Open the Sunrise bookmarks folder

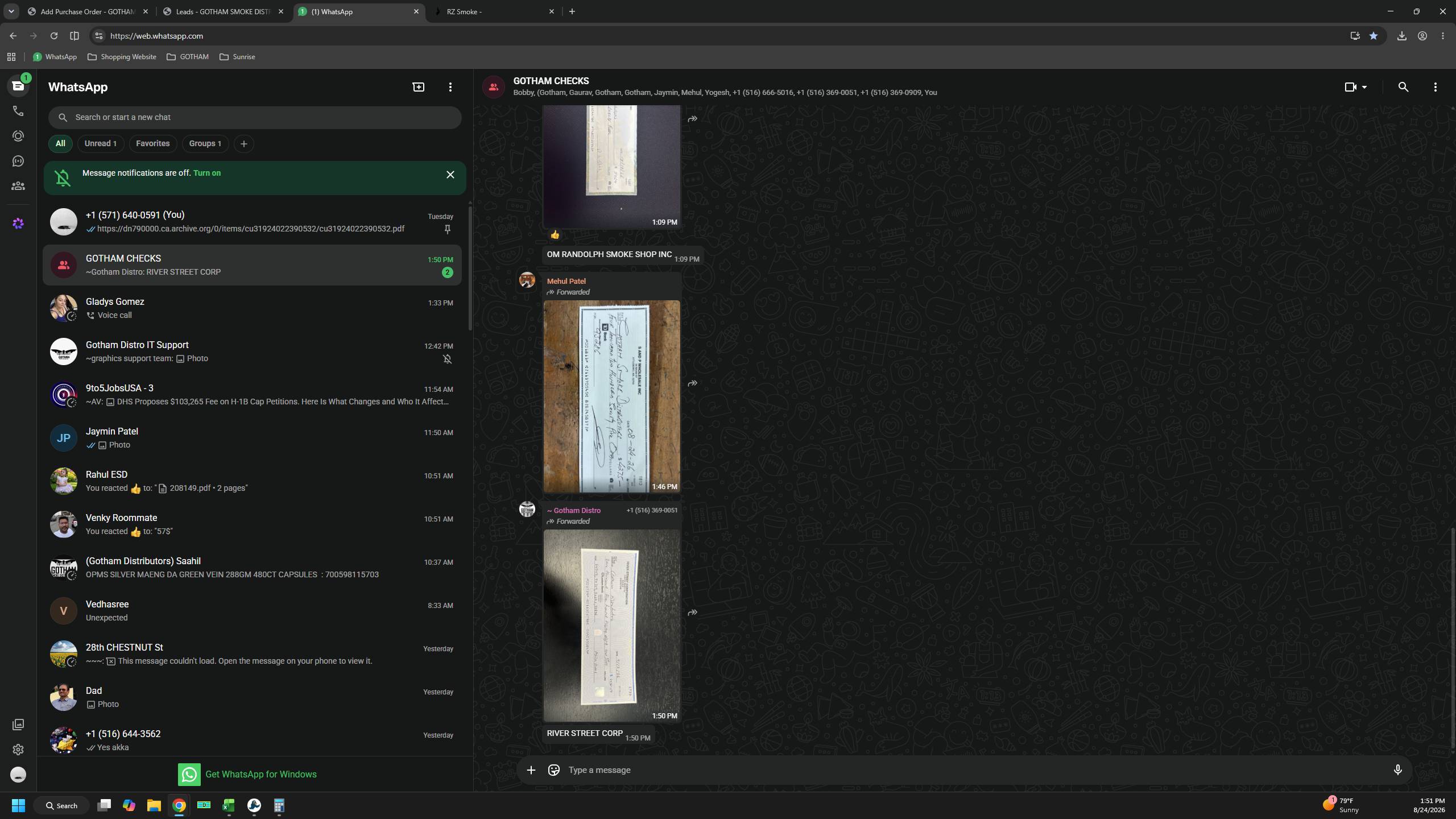point(237,57)
